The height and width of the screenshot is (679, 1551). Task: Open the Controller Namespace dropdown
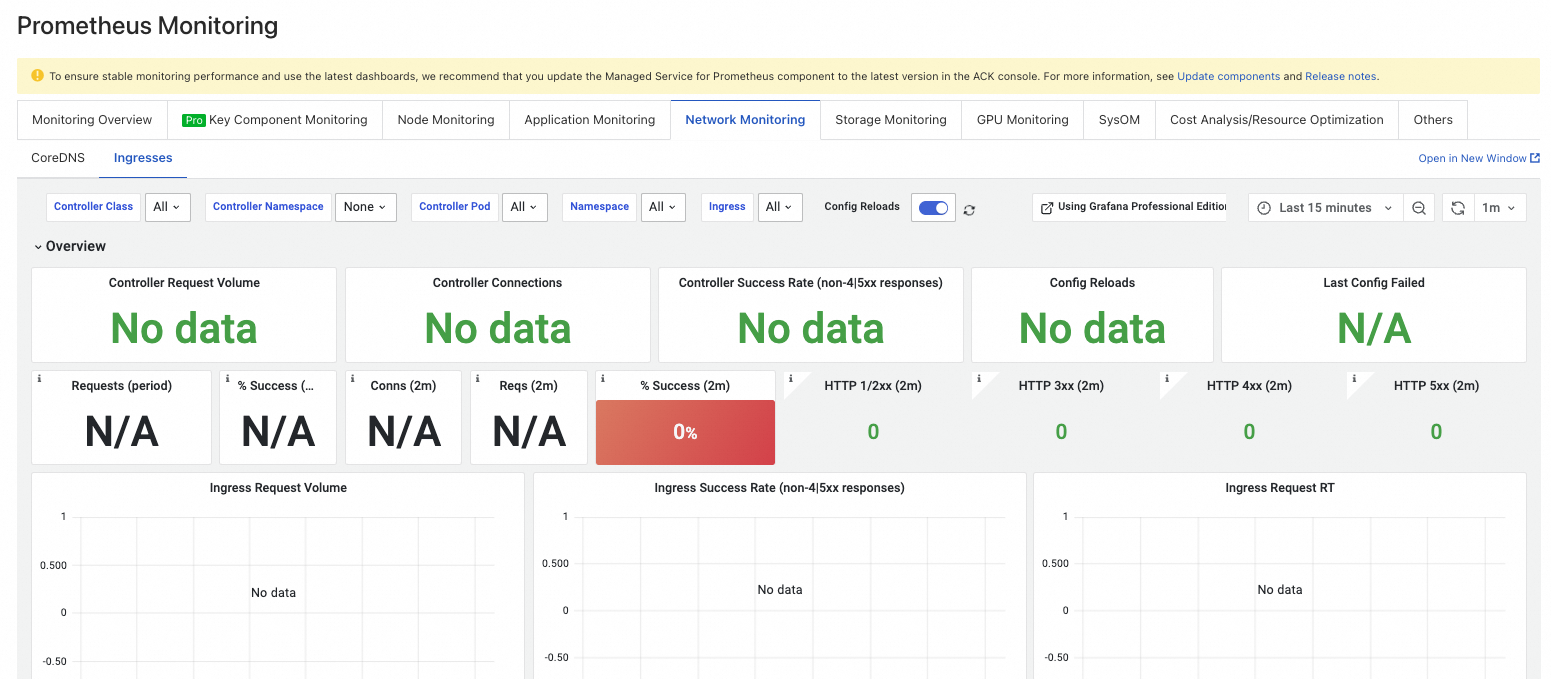tap(365, 207)
